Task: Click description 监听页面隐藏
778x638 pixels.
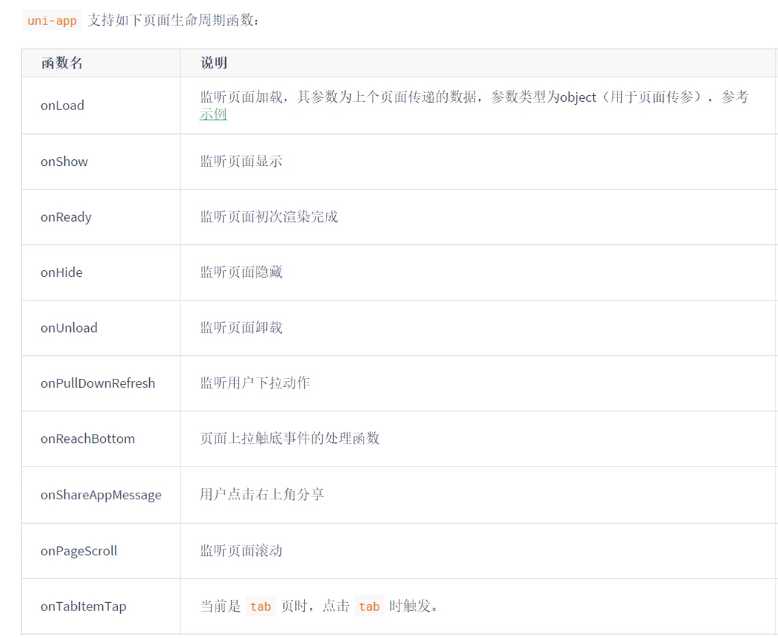Action: (x=241, y=272)
